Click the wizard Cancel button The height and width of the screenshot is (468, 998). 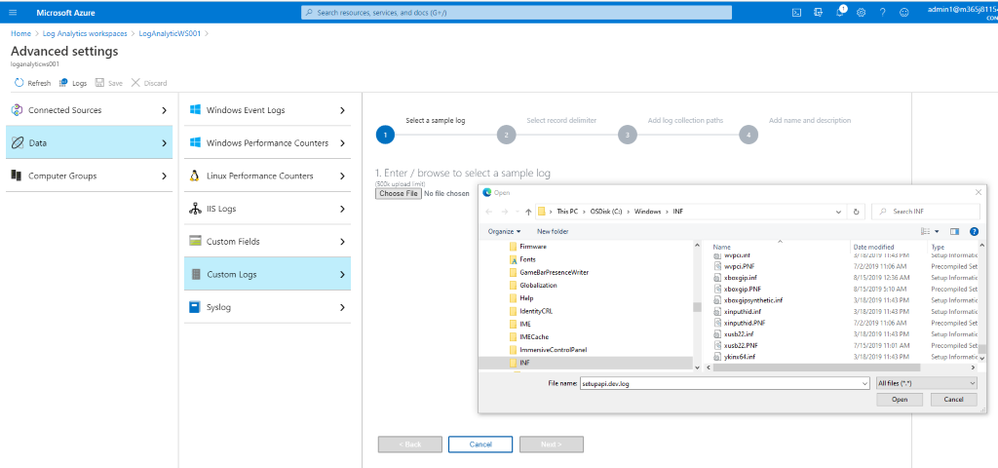point(481,444)
